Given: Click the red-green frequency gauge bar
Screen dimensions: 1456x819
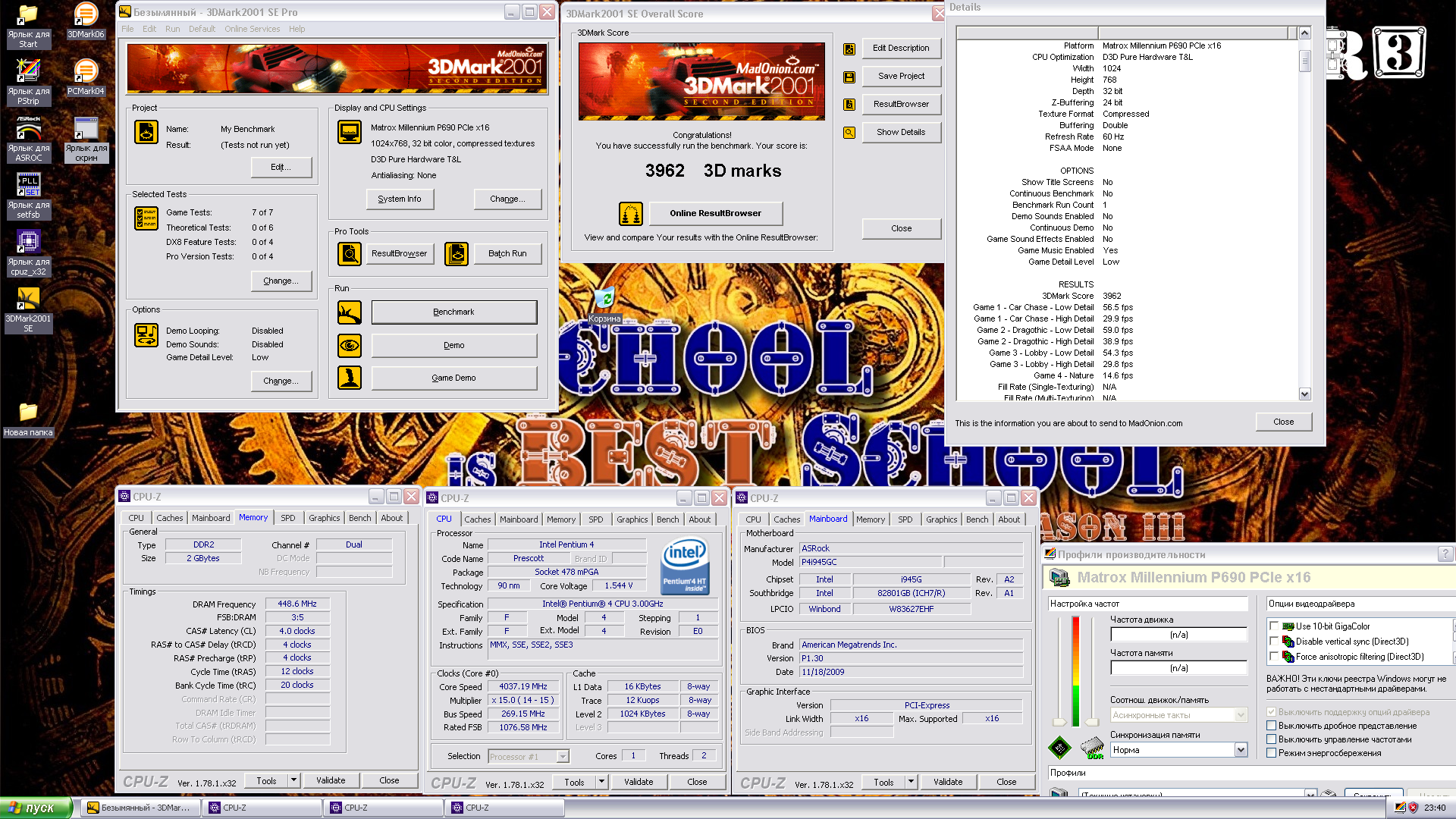Looking at the screenshot, I should tap(1075, 672).
